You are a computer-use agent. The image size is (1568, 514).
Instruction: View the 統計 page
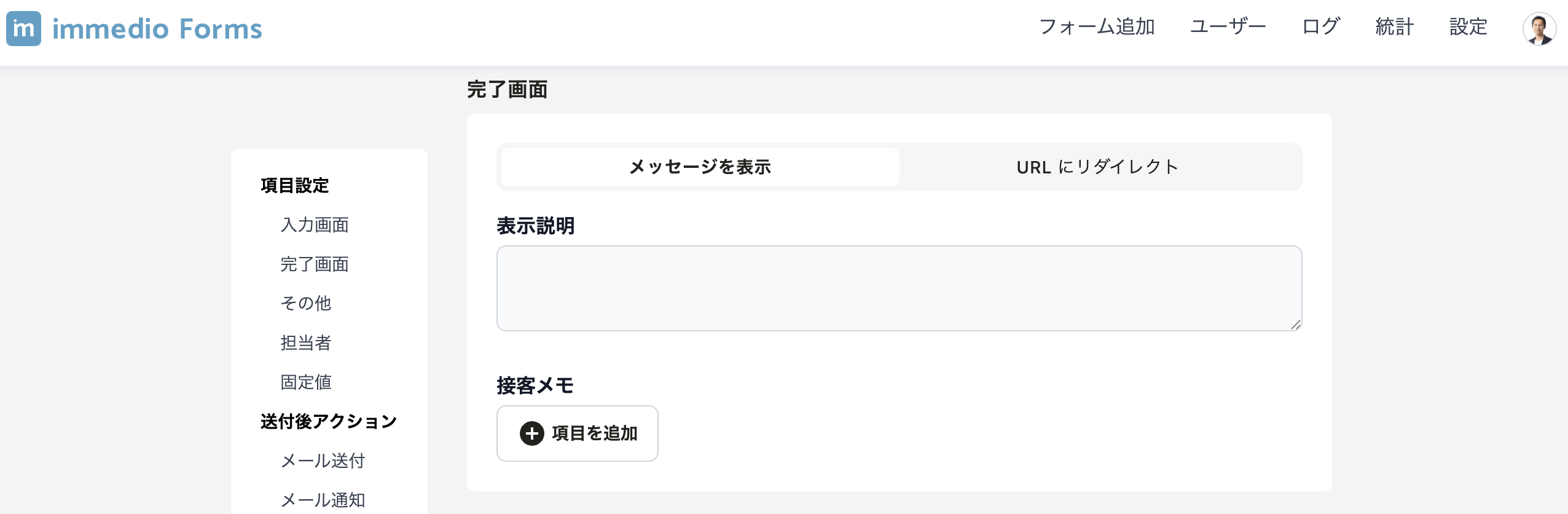click(x=1394, y=27)
